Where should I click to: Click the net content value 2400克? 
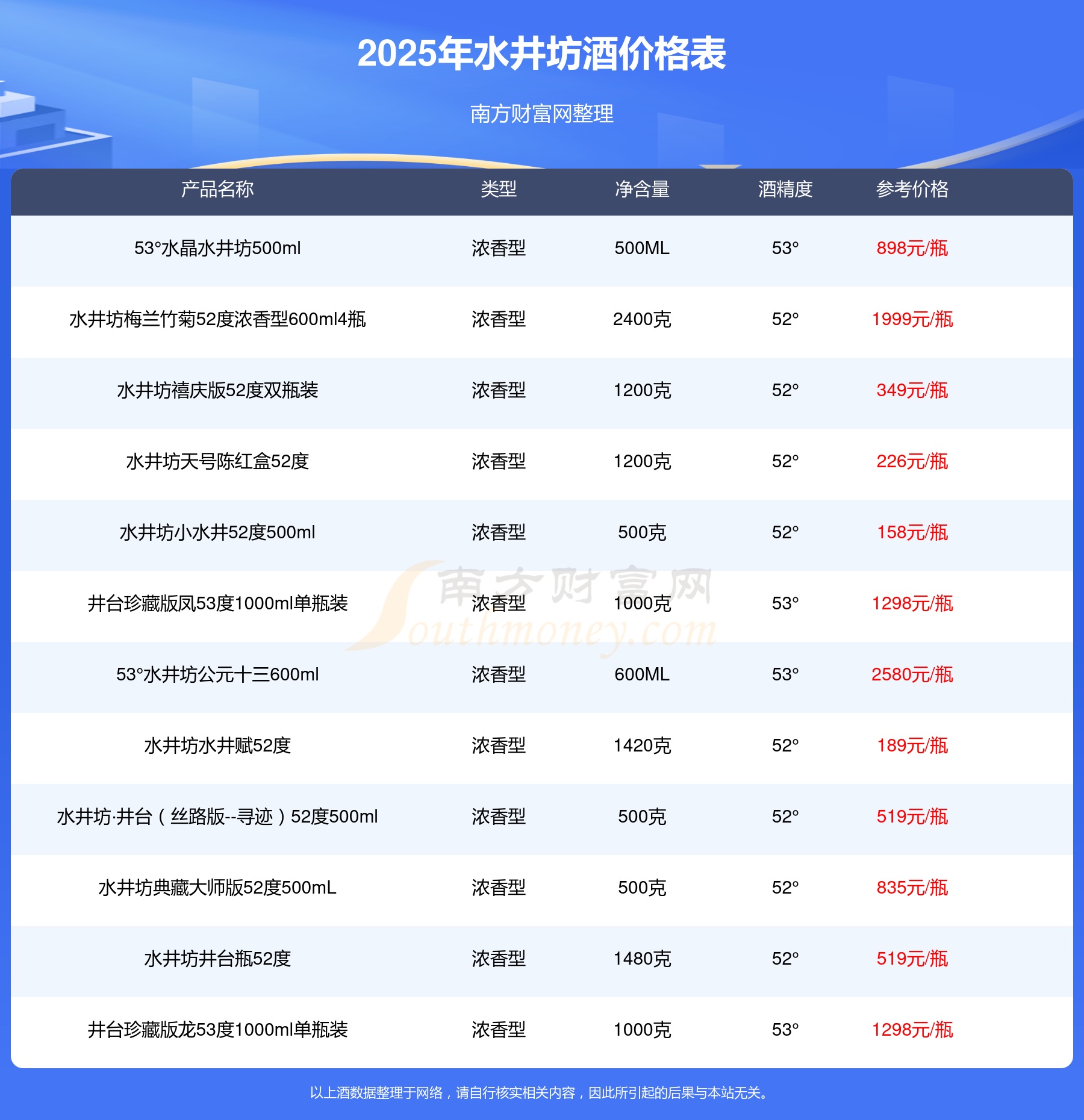[x=642, y=319]
